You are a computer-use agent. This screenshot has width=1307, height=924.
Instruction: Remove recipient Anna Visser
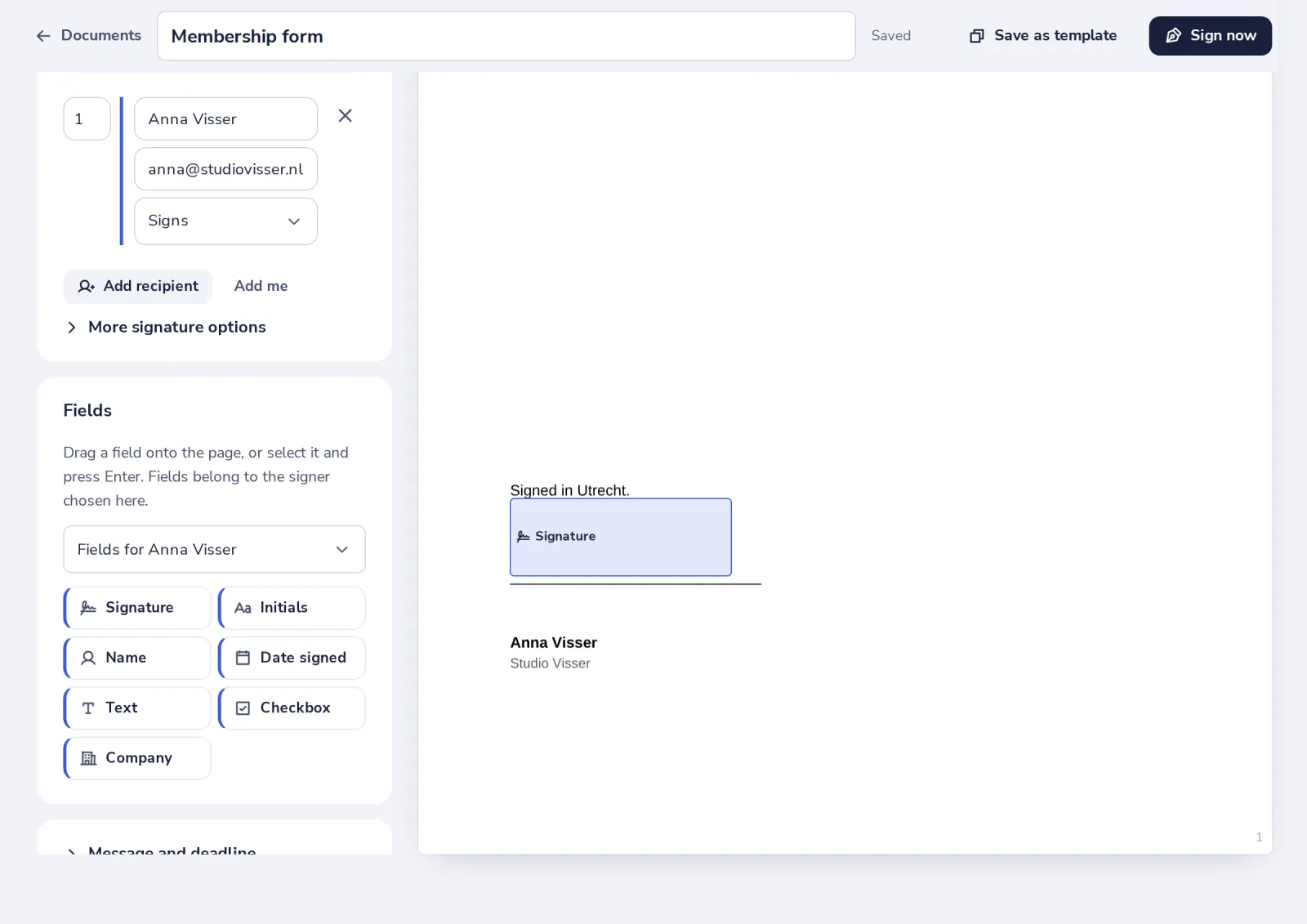346,116
